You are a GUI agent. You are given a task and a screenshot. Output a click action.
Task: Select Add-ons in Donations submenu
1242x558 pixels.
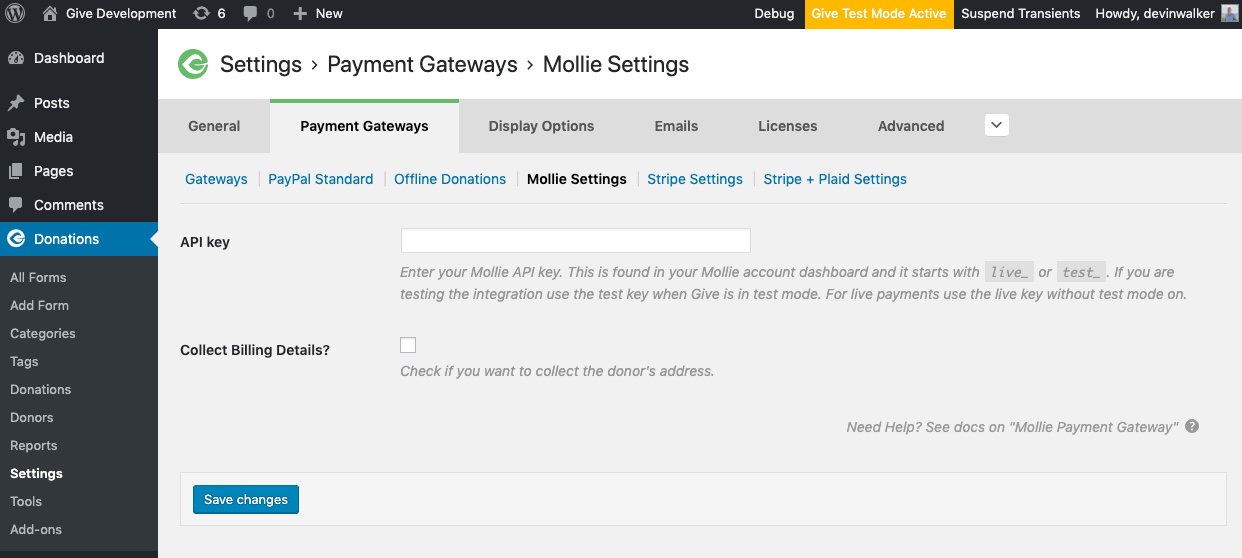tap(36, 529)
